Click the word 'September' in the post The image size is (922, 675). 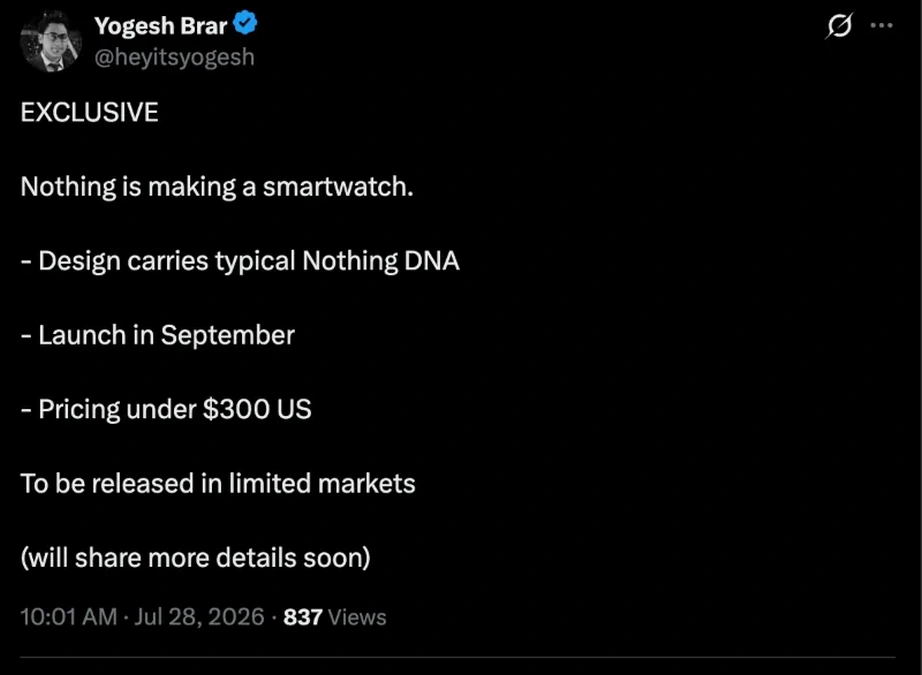coord(228,336)
